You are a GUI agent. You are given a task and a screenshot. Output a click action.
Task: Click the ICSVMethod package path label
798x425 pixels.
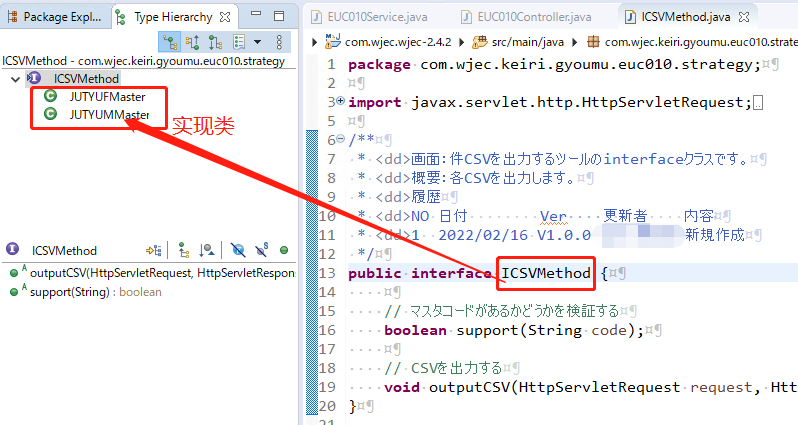pos(144,61)
